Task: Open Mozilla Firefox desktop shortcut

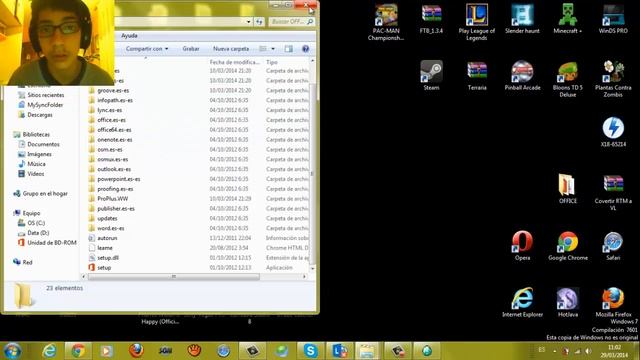Action: coord(613,302)
